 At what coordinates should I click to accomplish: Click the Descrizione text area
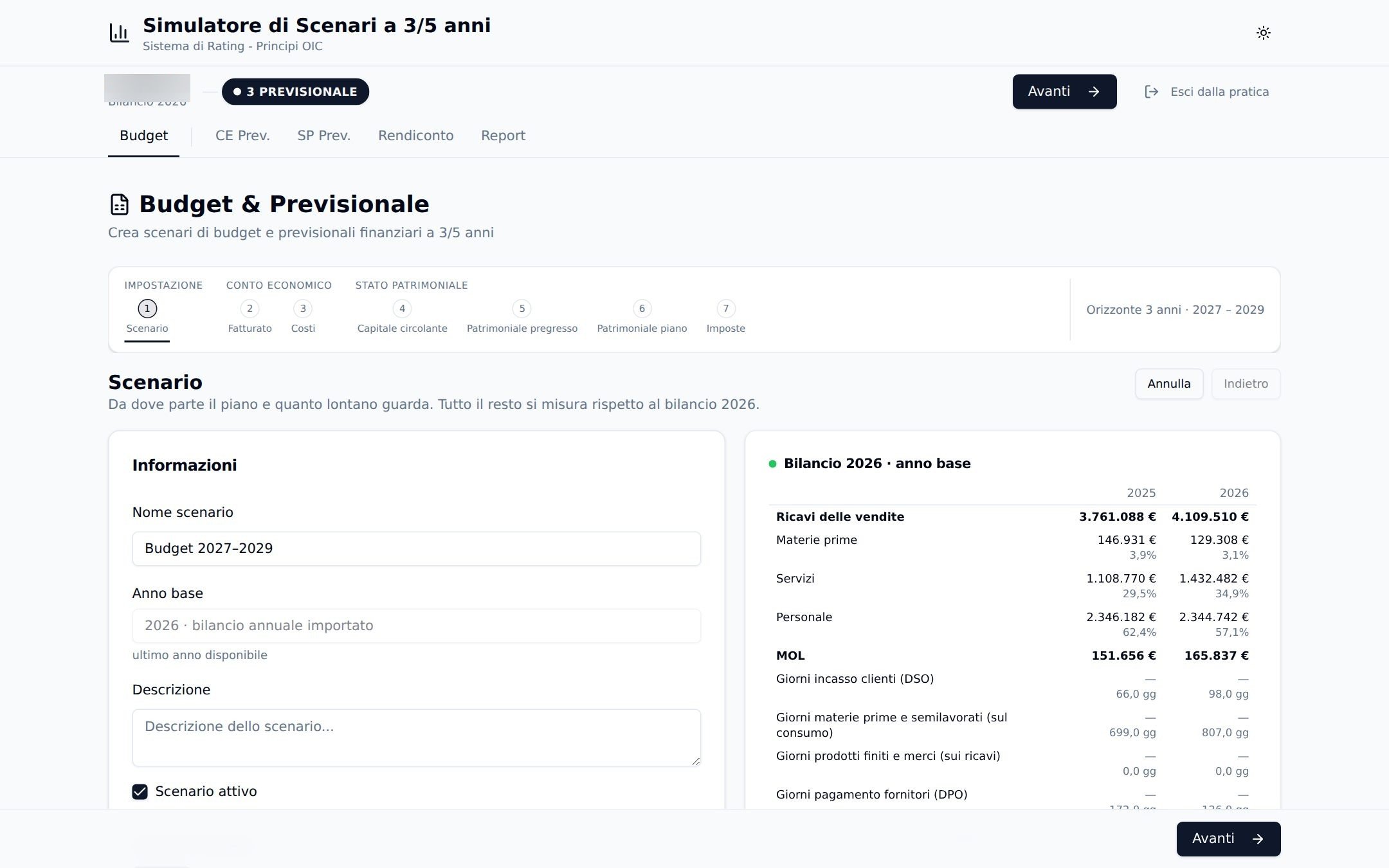coord(416,737)
